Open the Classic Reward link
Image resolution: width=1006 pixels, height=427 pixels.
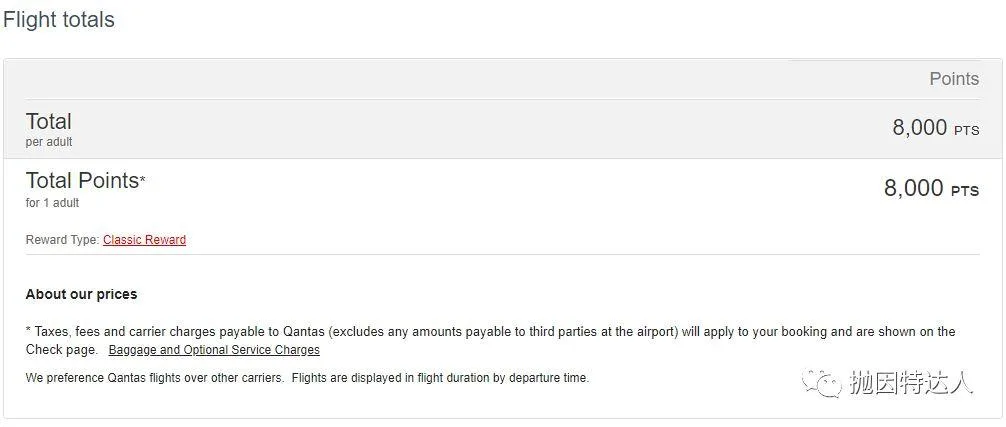click(144, 240)
